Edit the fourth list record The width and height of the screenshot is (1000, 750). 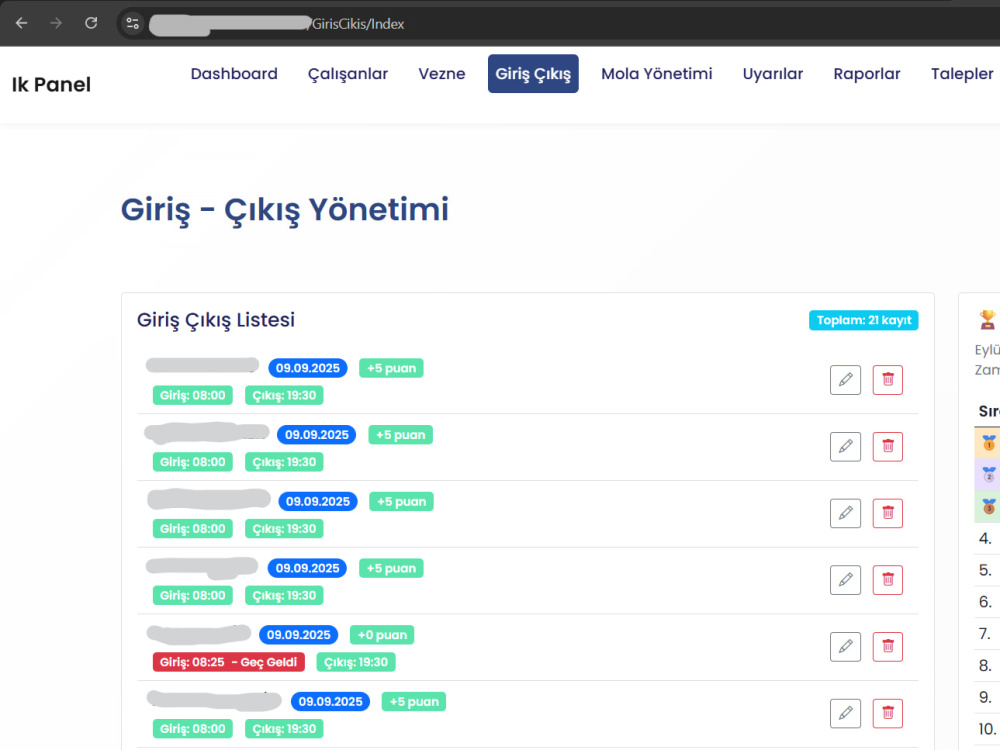pyautogui.click(x=845, y=580)
